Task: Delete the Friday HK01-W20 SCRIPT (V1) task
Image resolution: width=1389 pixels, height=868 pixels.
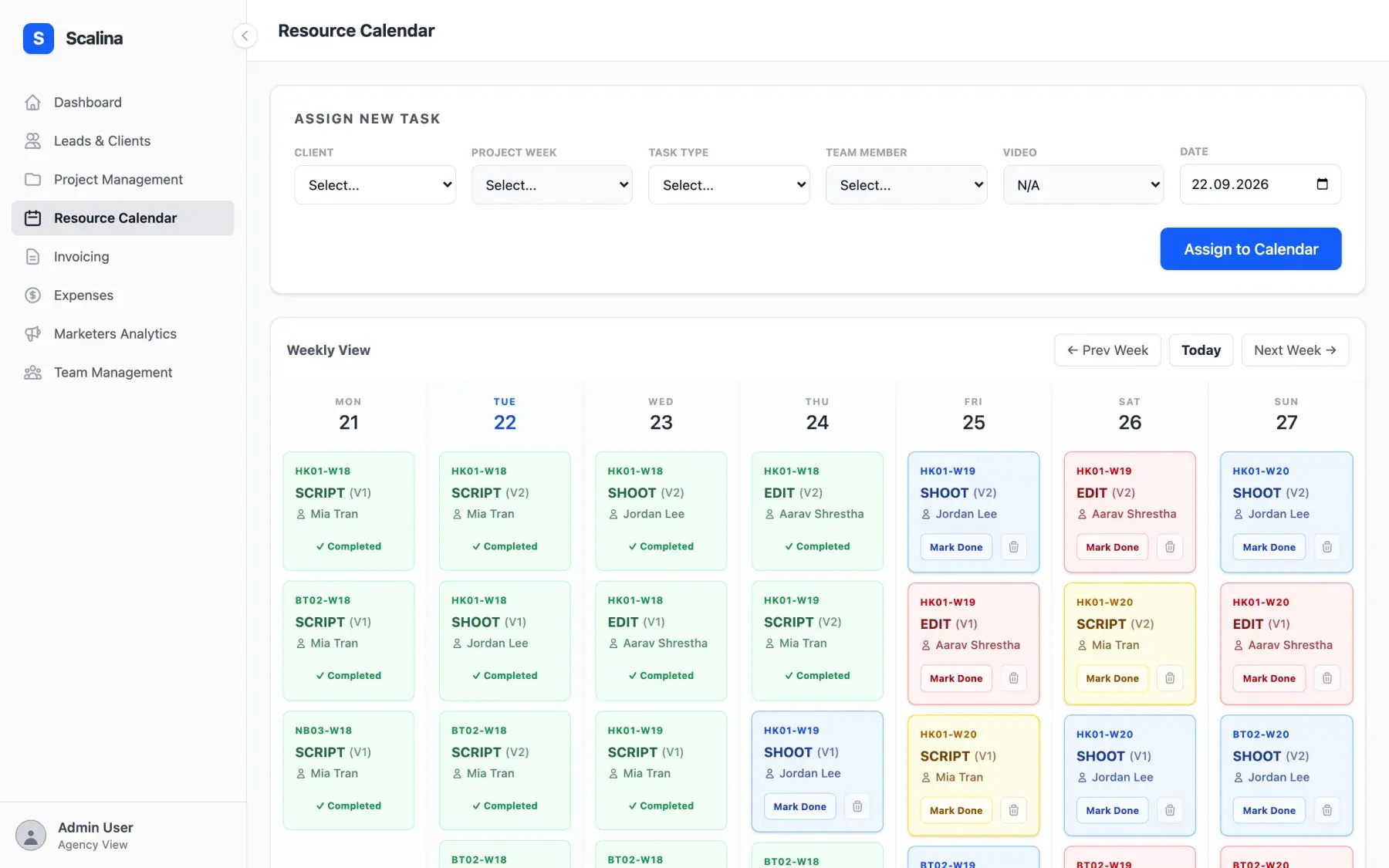Action: pos(1014,810)
